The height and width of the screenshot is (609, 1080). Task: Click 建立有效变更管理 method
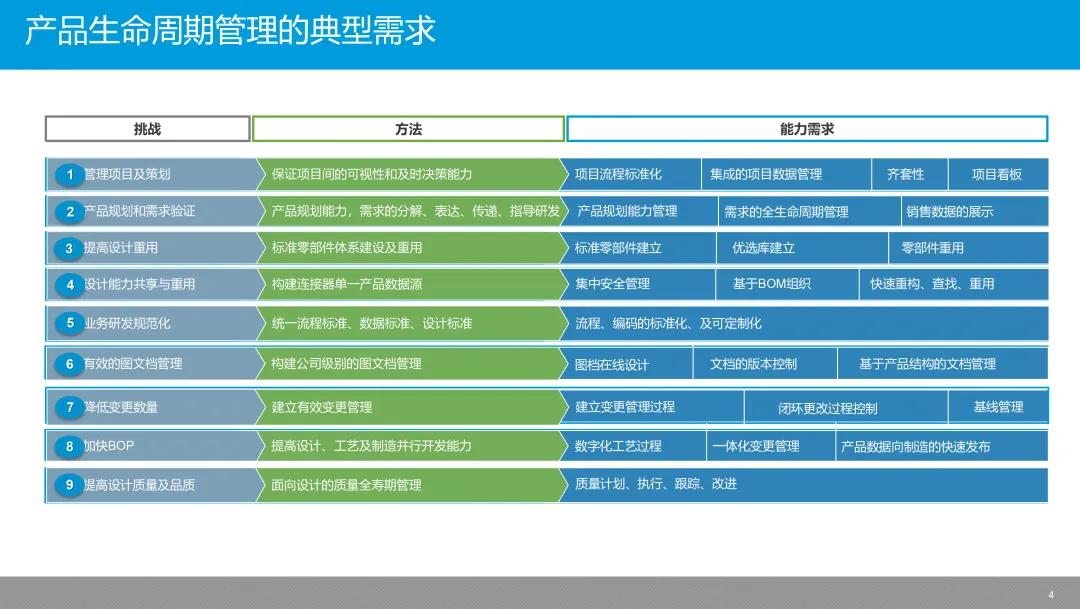coord(411,407)
